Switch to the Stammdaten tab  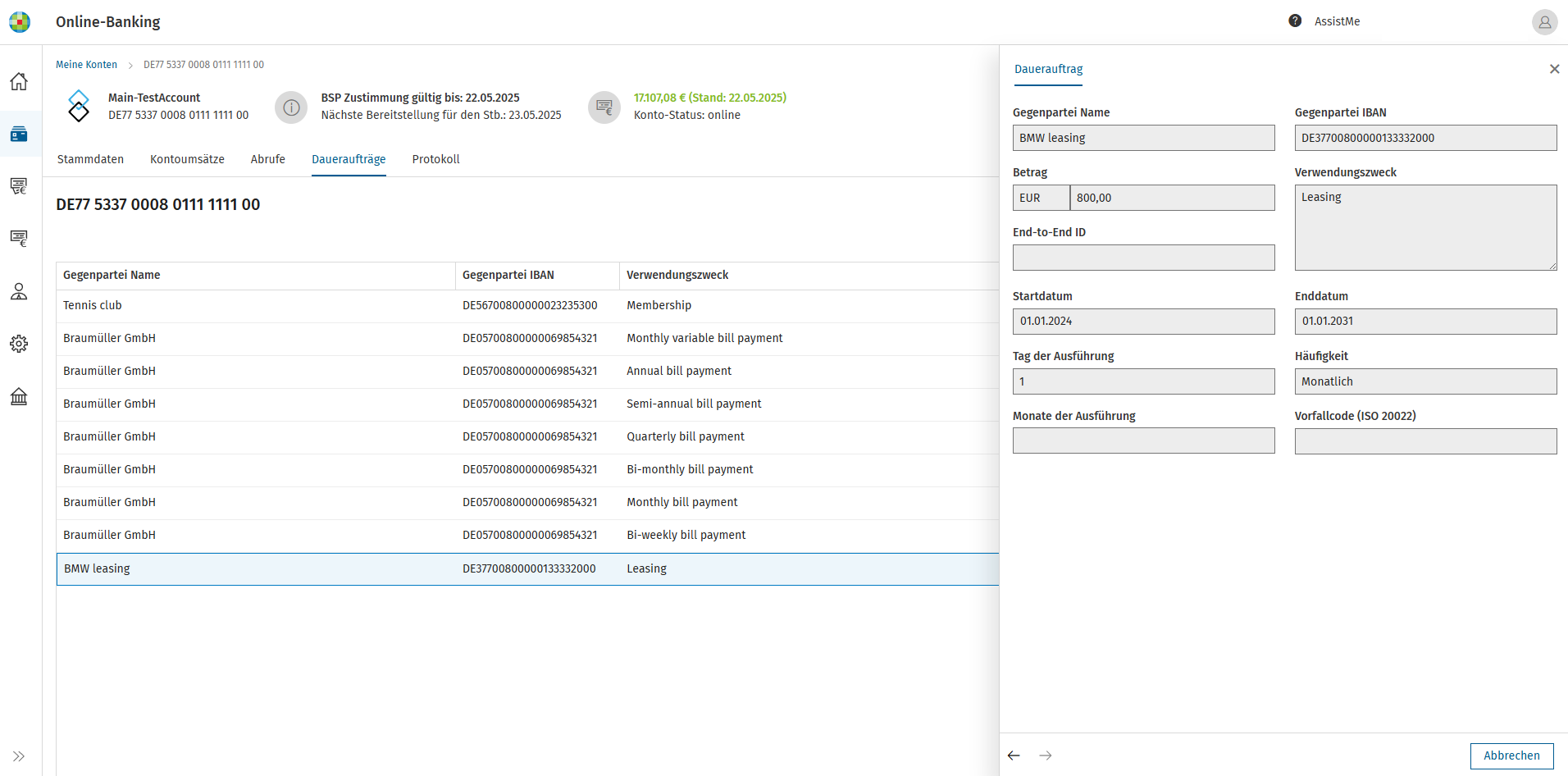(90, 159)
